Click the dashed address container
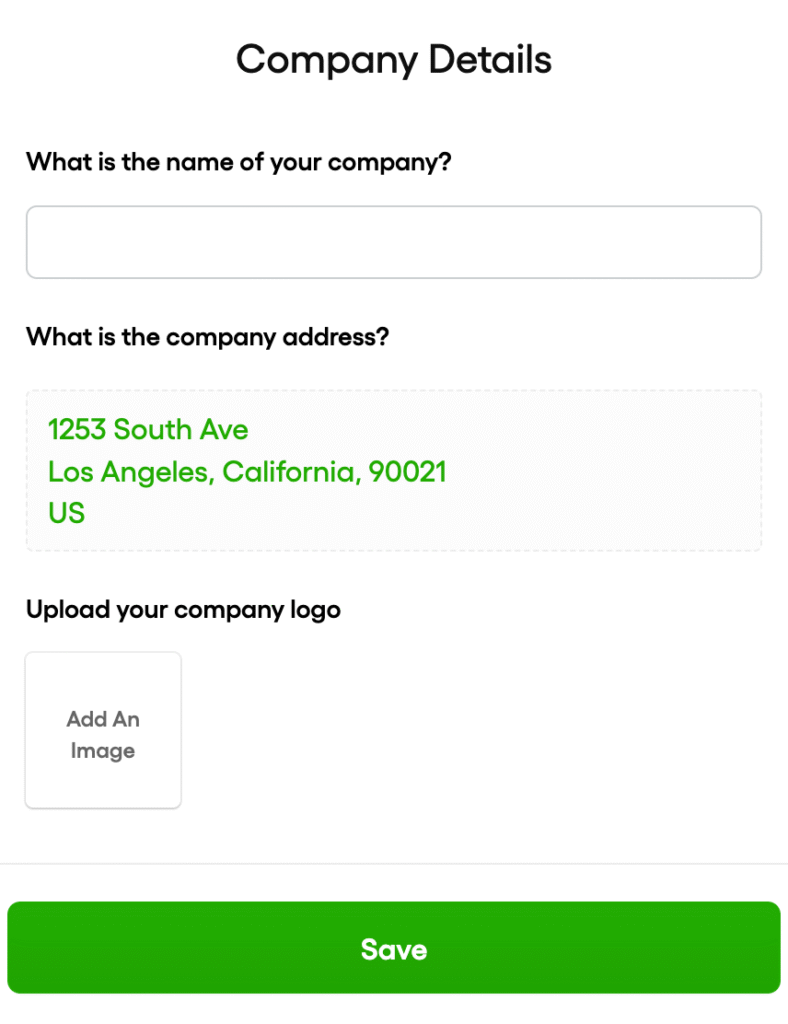The image size is (788, 1024). [x=394, y=468]
